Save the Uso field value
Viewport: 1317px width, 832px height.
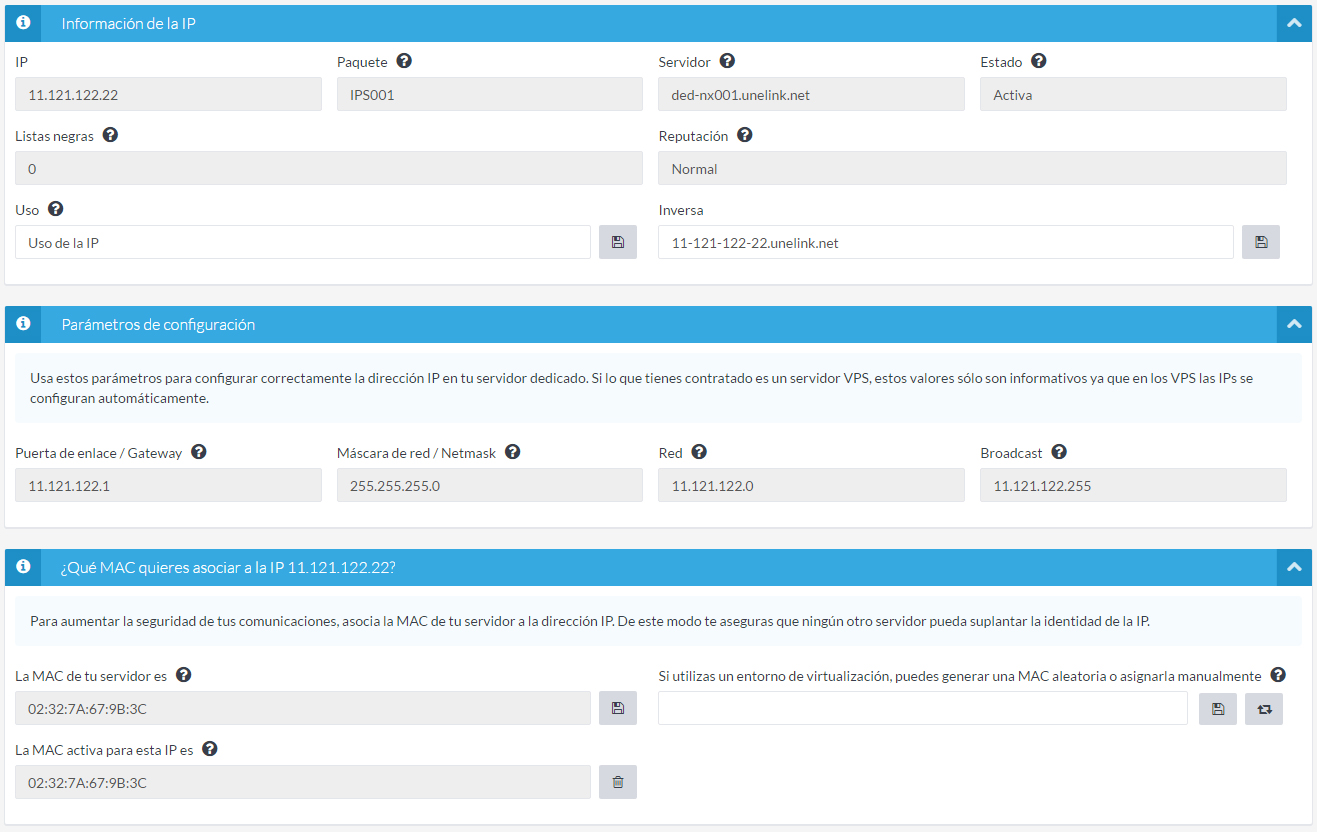point(617,242)
